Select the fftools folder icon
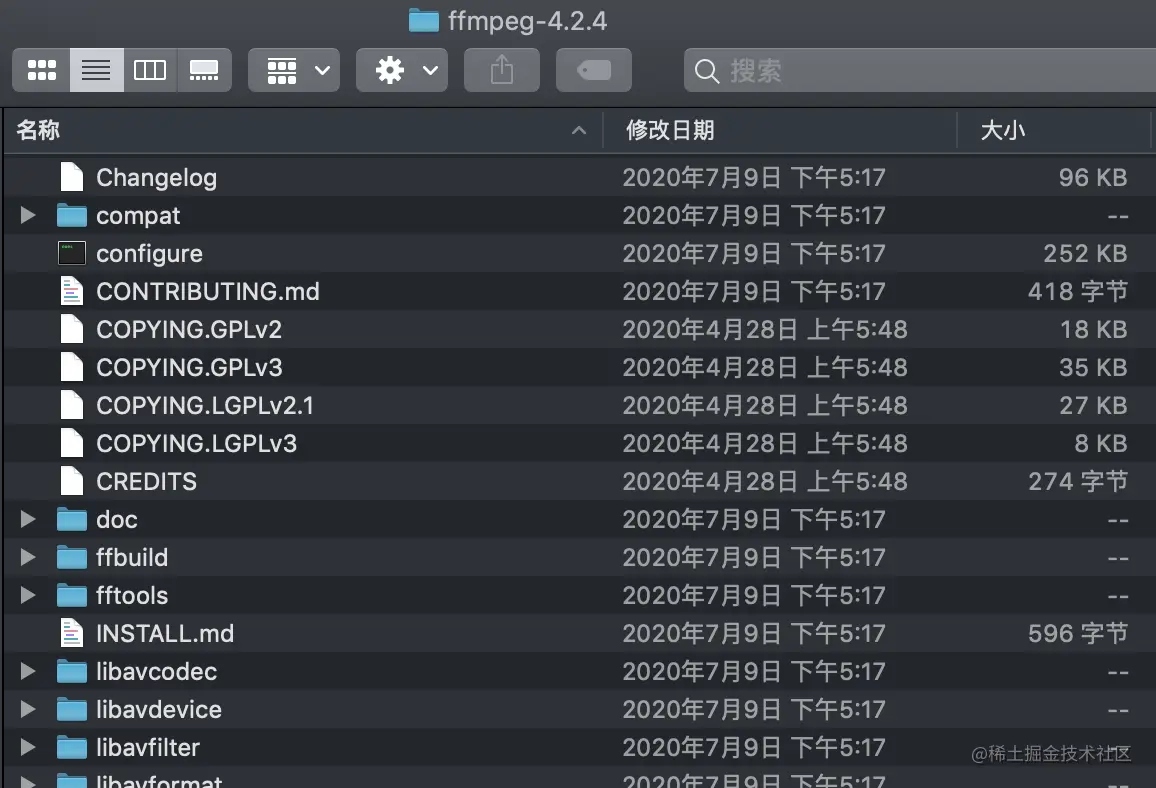Screen dimensions: 1156x788 (72, 595)
